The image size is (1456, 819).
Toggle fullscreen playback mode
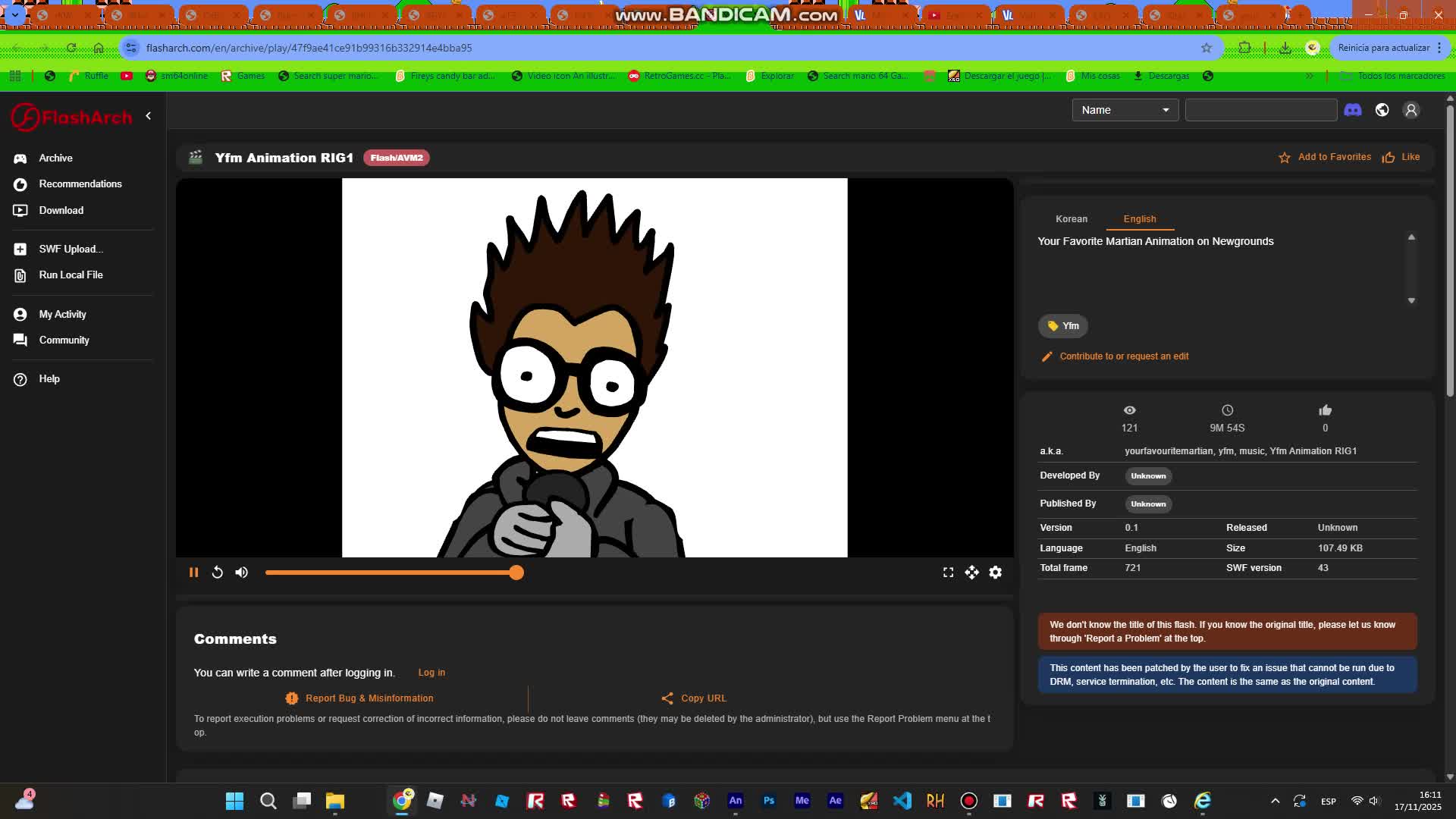[948, 572]
